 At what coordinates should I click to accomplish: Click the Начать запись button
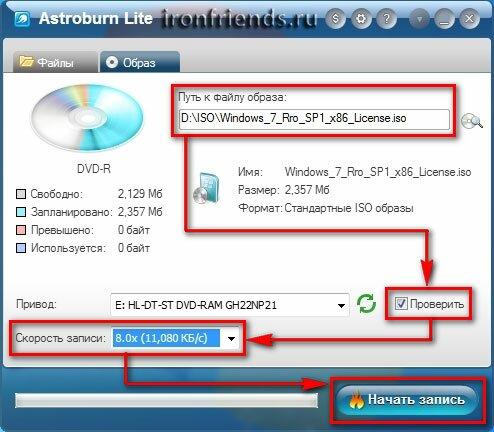(407, 400)
